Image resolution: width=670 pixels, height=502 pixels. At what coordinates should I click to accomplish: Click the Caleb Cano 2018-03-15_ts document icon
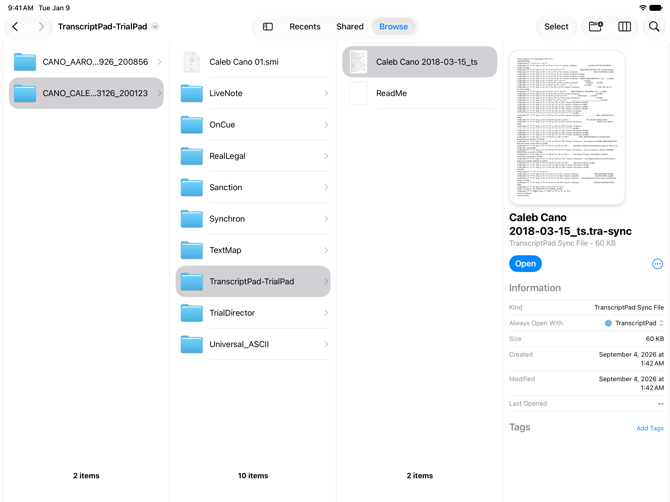pyautogui.click(x=358, y=62)
